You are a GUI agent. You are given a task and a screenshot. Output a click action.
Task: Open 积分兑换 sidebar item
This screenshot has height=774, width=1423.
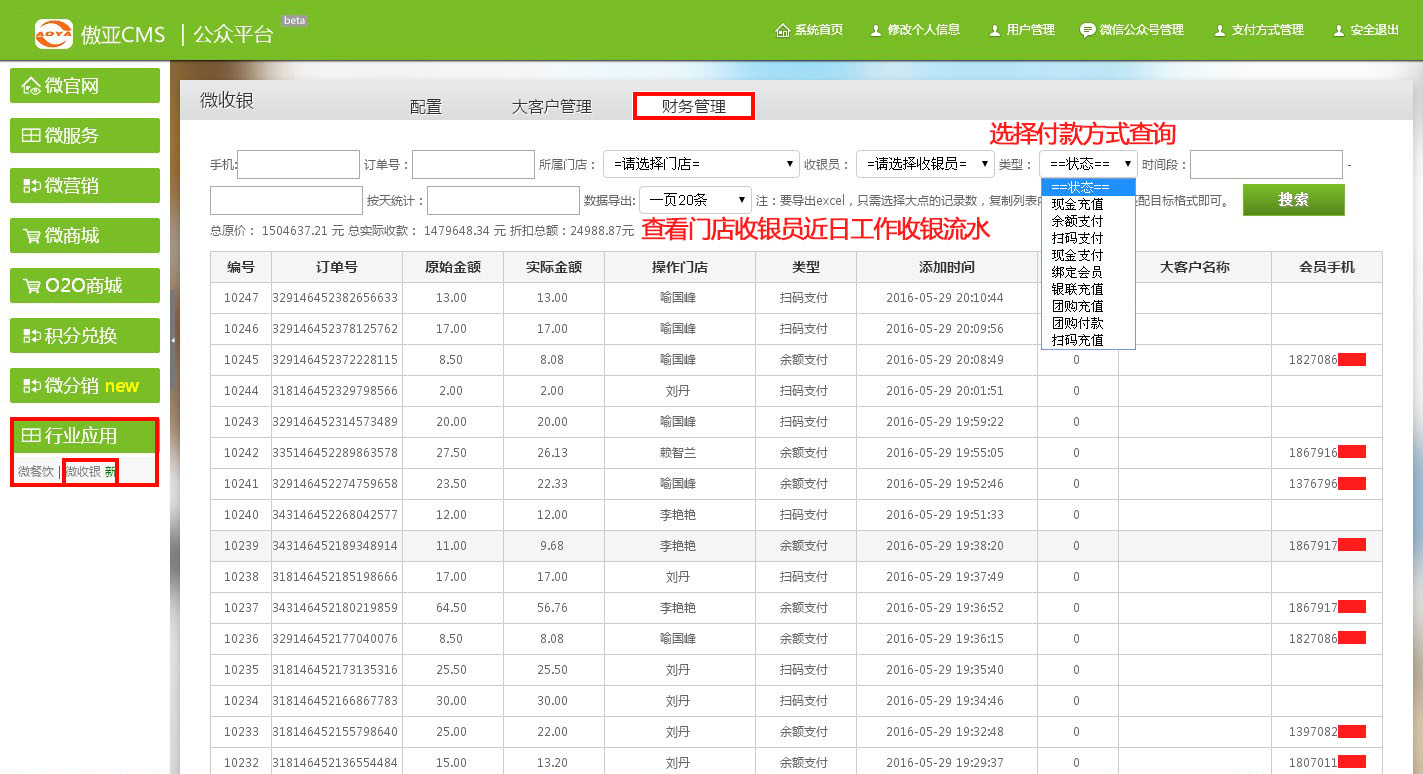click(85, 336)
